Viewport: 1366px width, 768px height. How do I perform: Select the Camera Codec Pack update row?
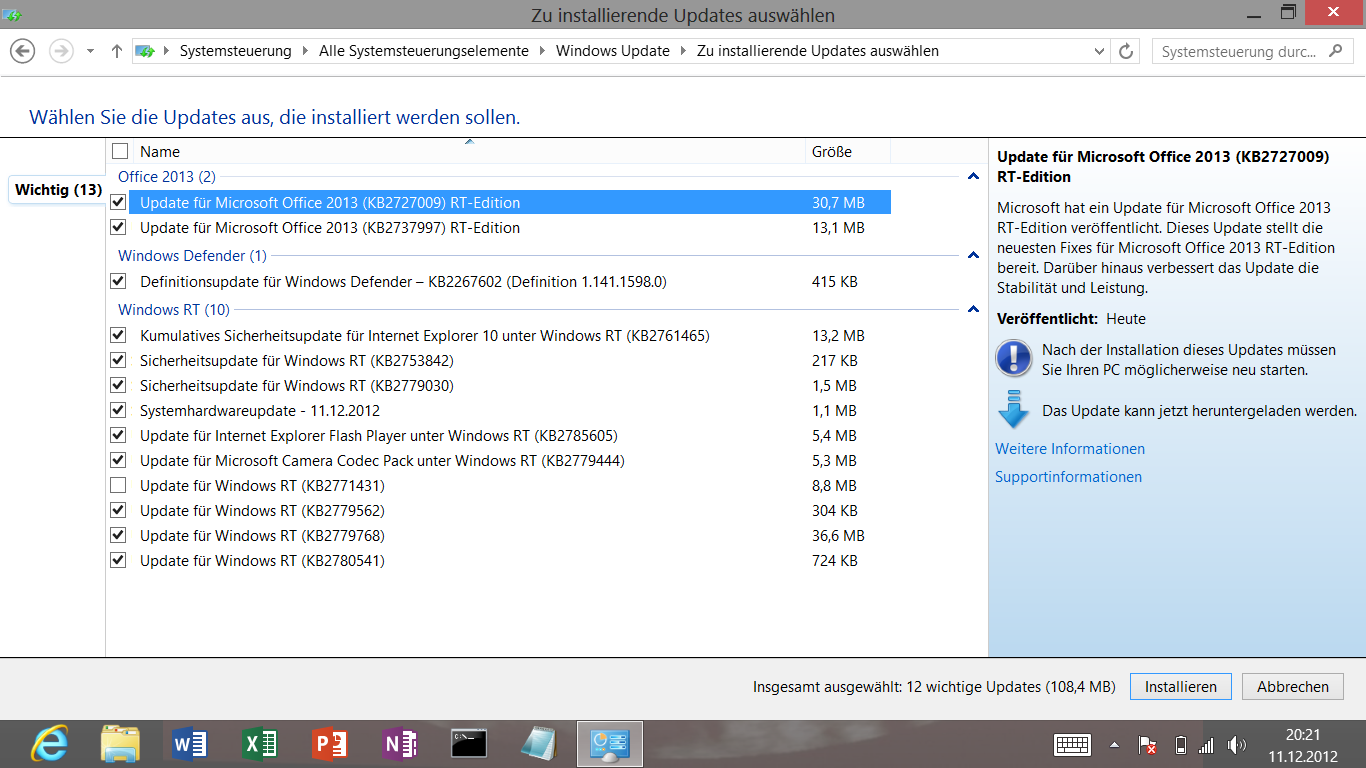tap(500, 460)
